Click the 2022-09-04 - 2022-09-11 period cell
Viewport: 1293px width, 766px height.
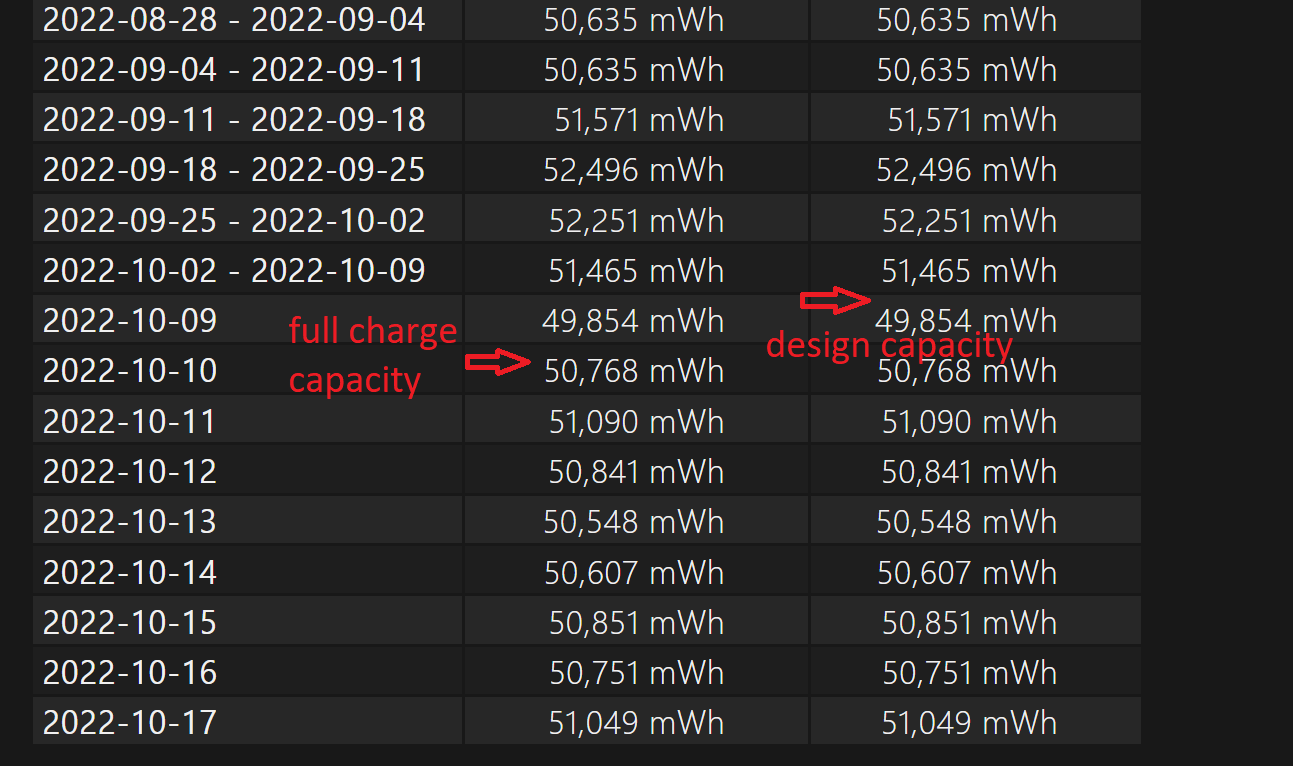[248, 69]
